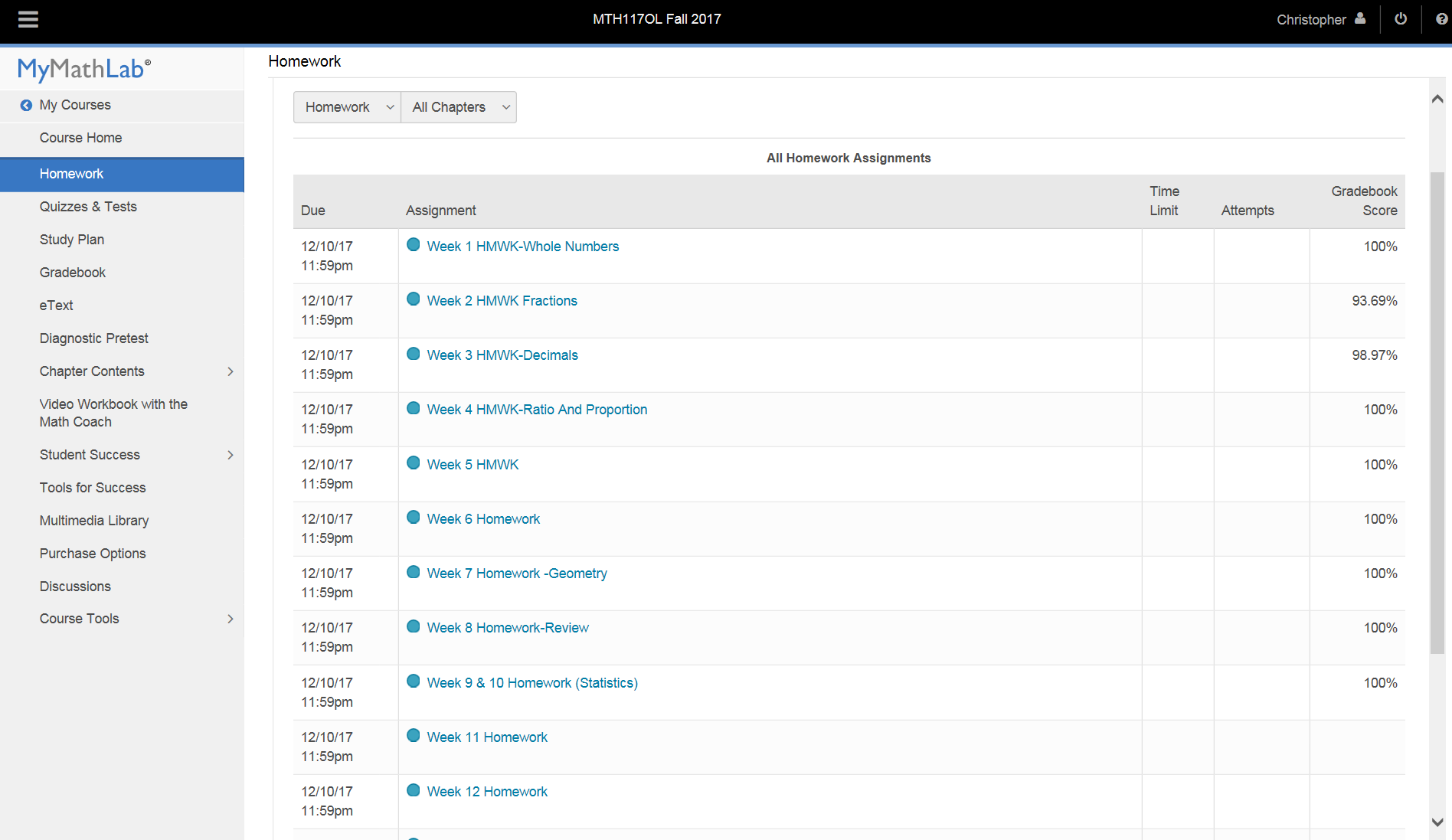
Task: Click the scrollbar up arrow
Action: point(1437,99)
